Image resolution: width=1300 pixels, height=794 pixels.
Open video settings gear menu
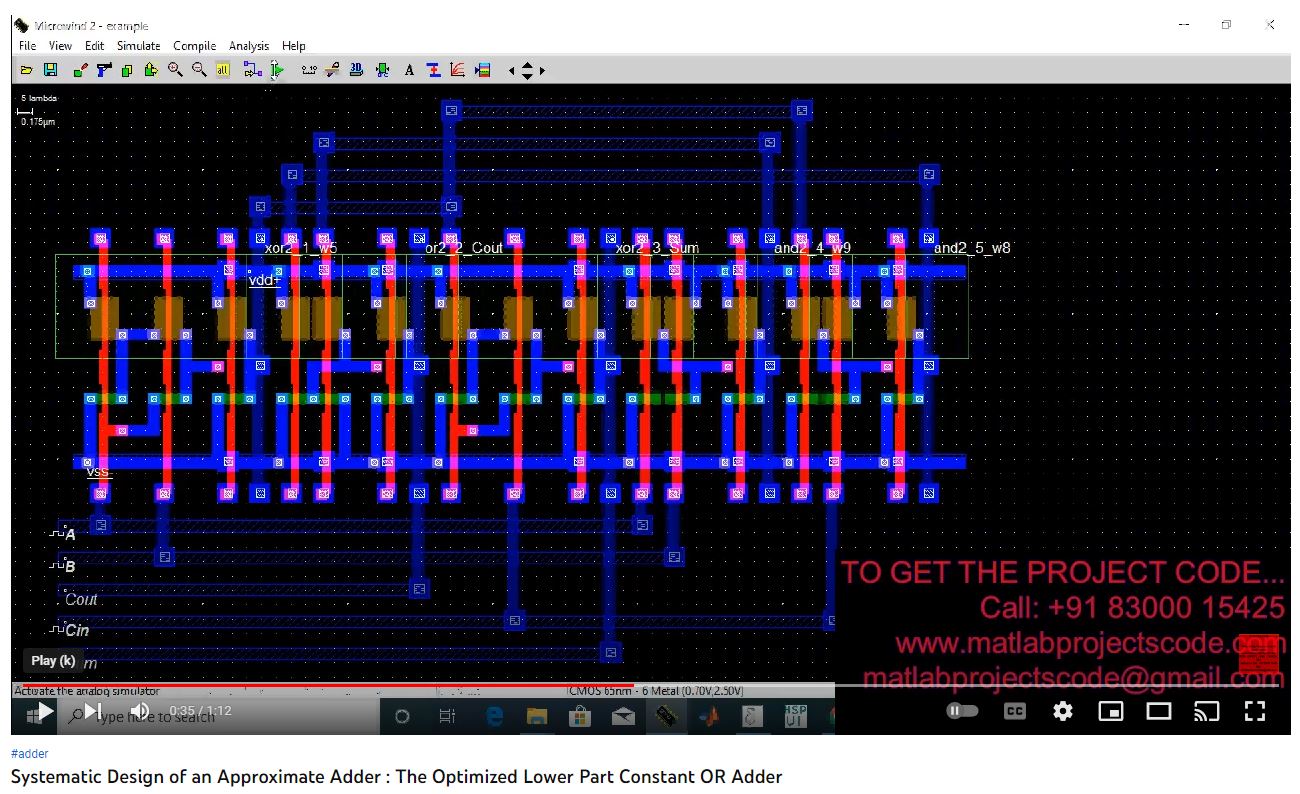[1063, 711]
